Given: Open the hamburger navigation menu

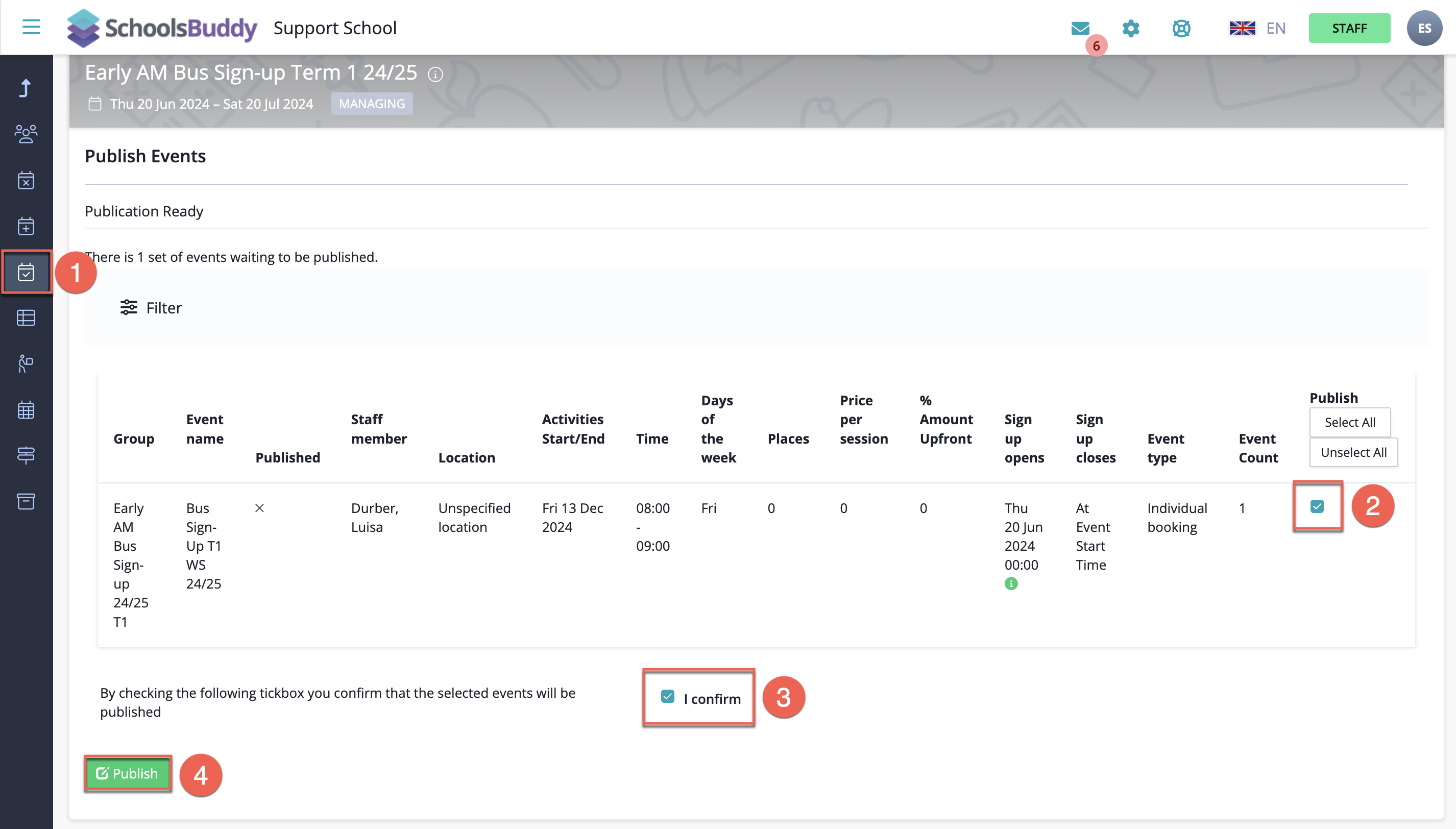Looking at the screenshot, I should pos(31,27).
